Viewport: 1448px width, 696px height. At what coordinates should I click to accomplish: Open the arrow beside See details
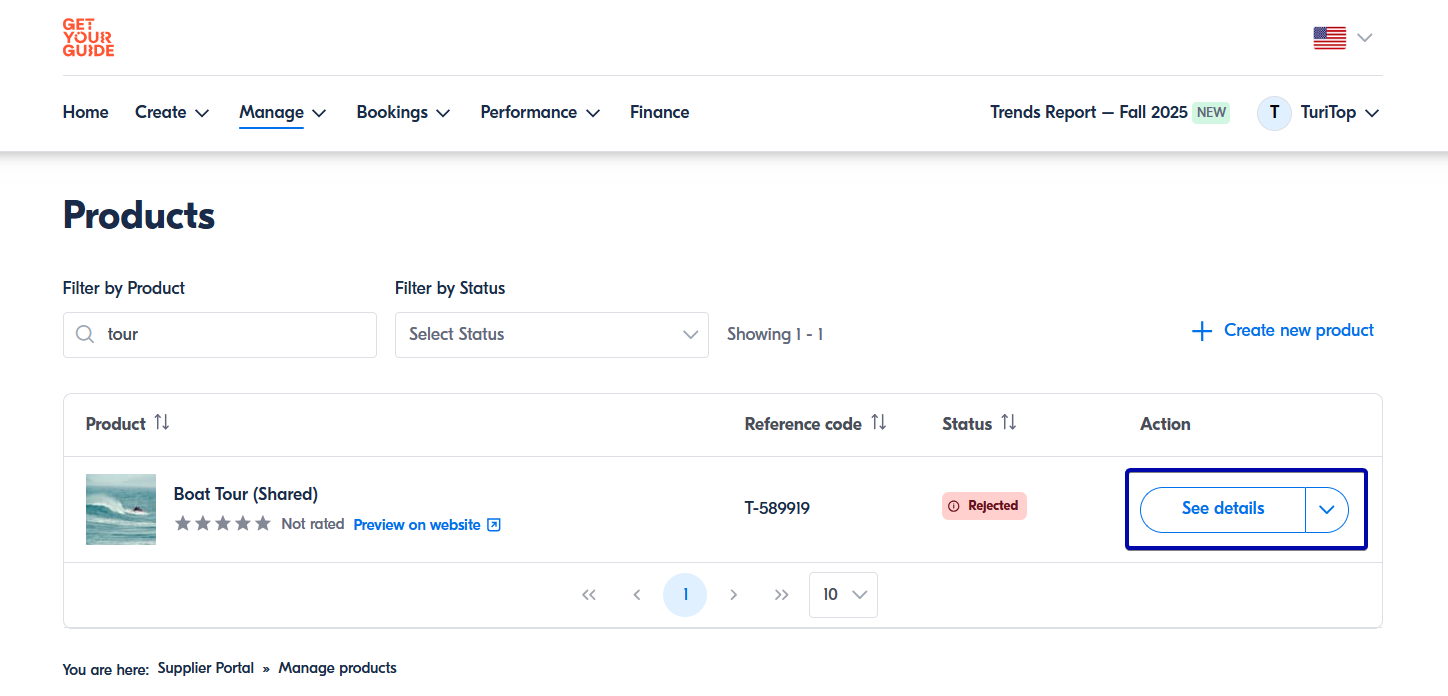pos(1327,509)
